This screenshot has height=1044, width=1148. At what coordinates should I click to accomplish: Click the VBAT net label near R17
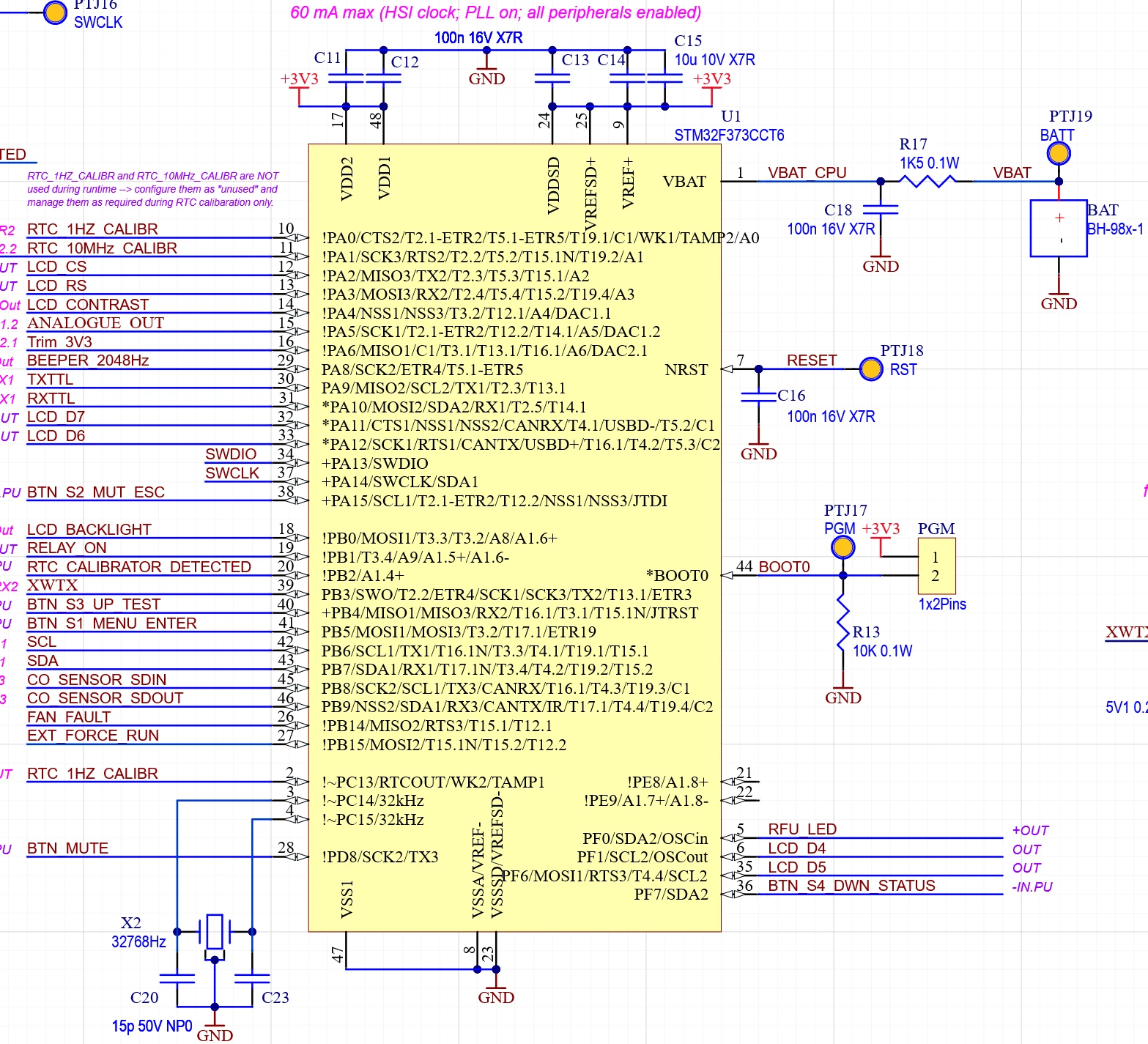pyautogui.click(x=1012, y=172)
